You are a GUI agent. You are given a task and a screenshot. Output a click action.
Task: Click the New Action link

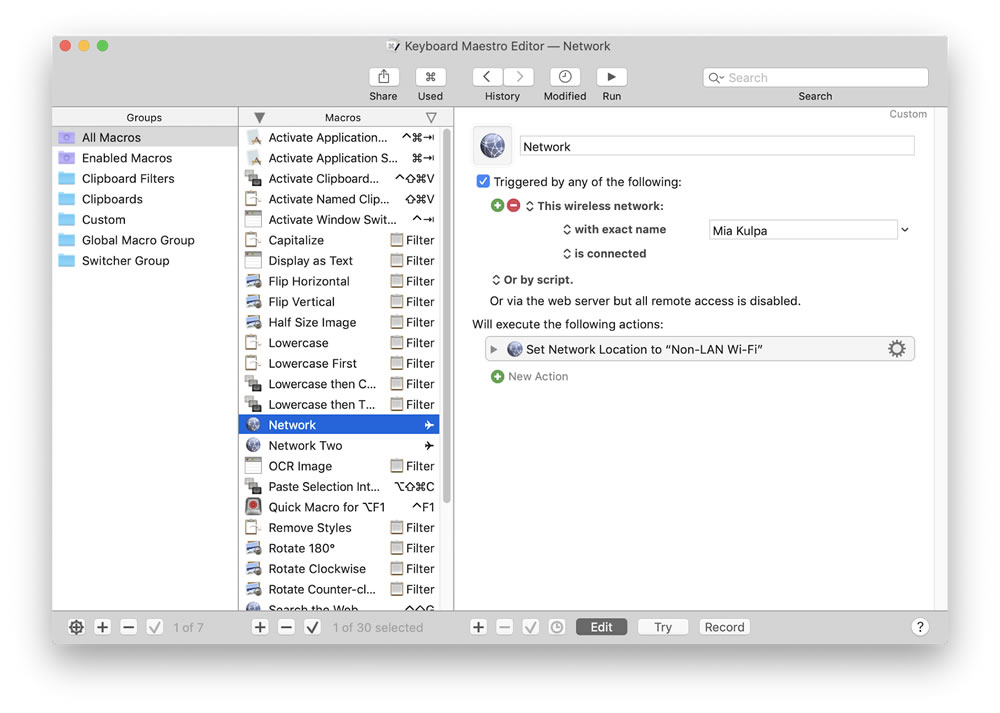click(x=538, y=376)
